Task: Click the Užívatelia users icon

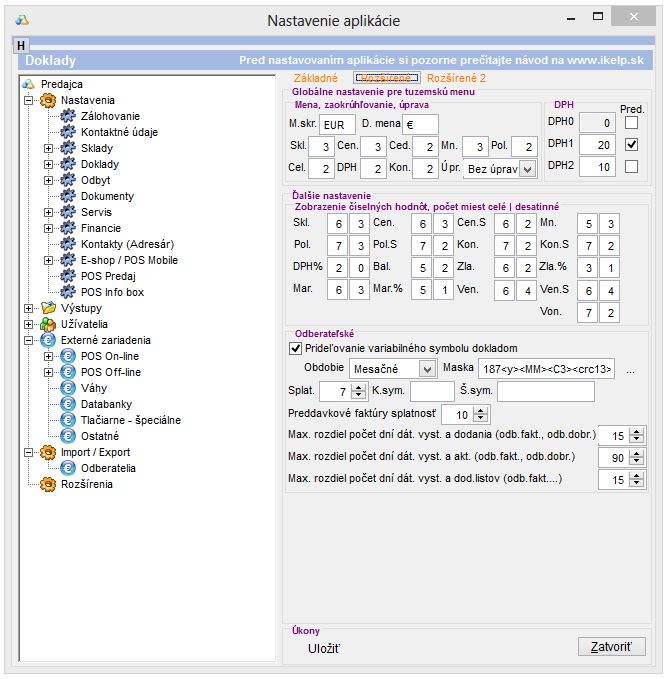Action: [46, 324]
